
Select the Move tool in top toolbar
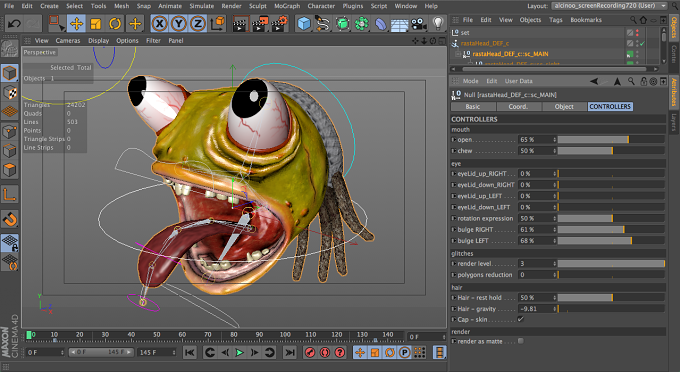[x=76, y=23]
